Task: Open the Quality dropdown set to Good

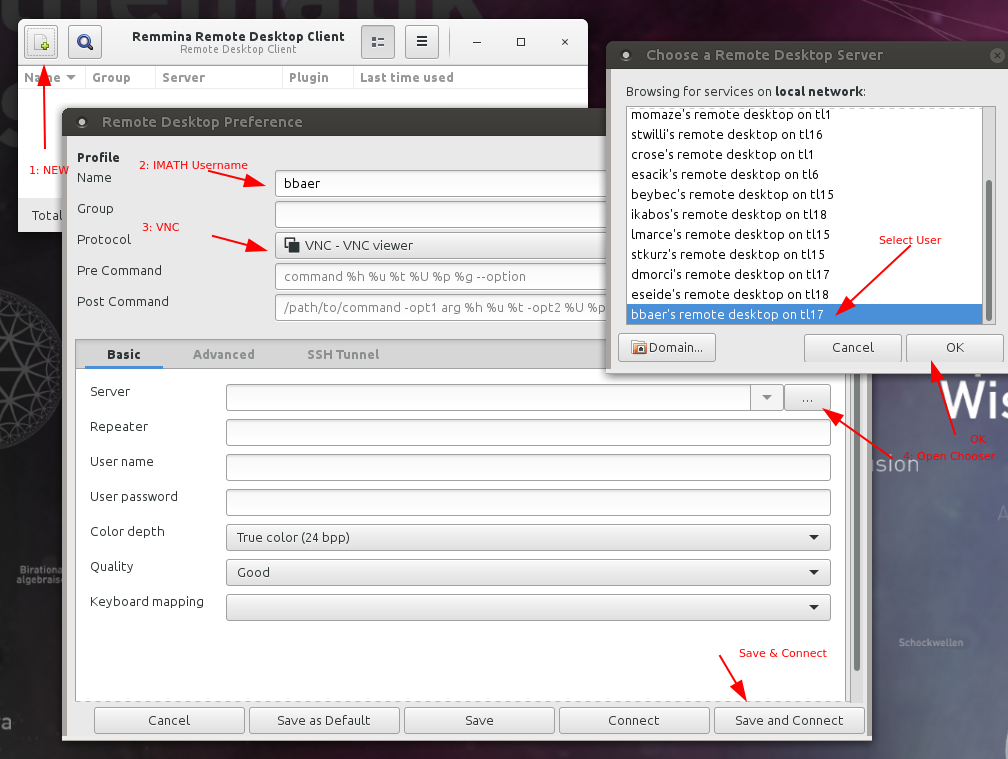Action: [x=528, y=572]
